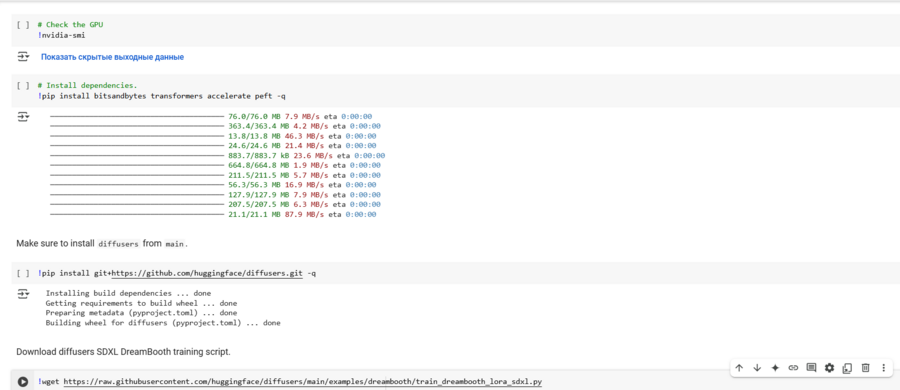Click the 'Download diffusers SDXL DreamBooth training script.' text
The image size is (900, 390).
pyautogui.click(x=123, y=352)
